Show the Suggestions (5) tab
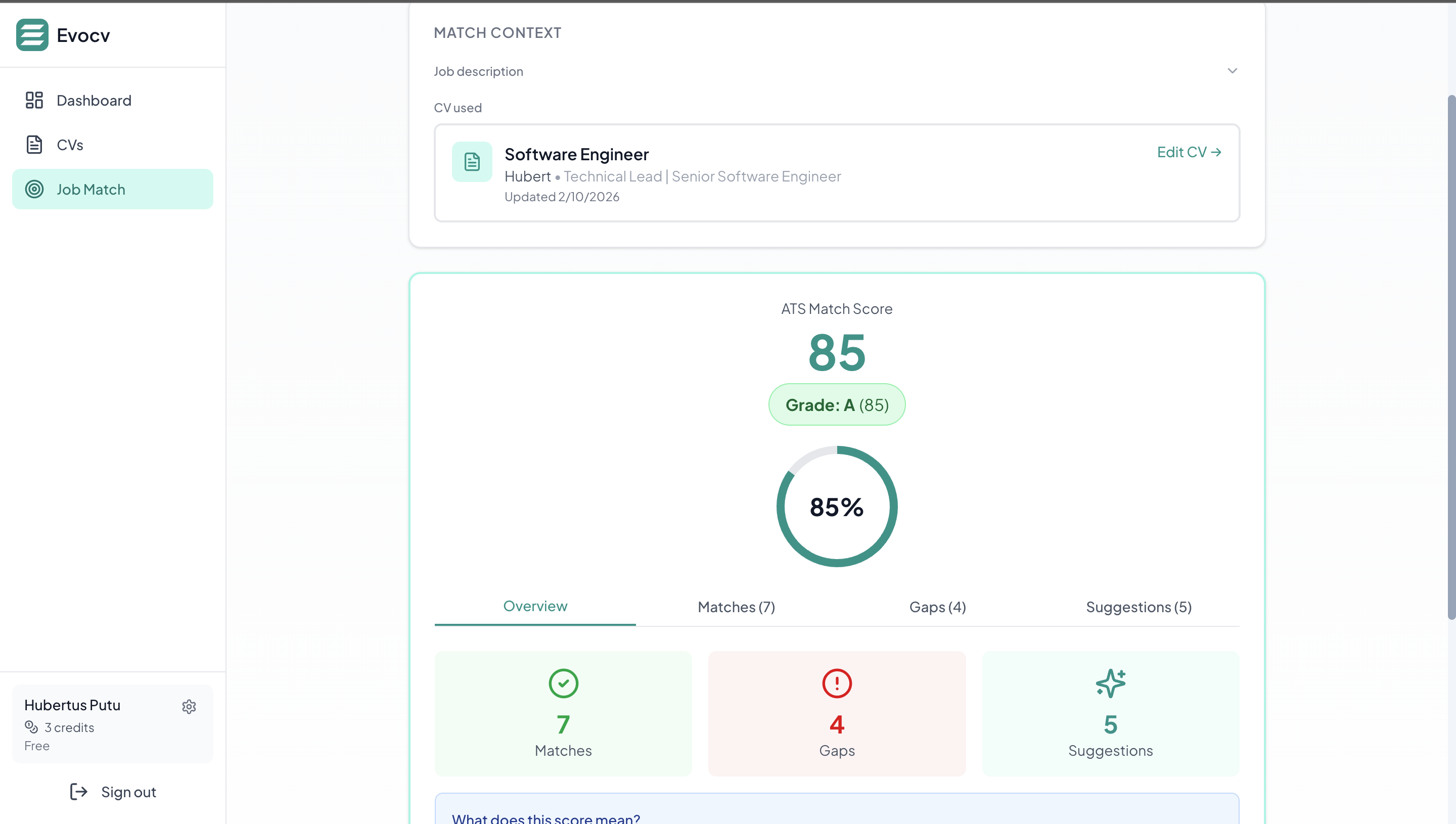The image size is (1456, 824). [x=1139, y=607]
